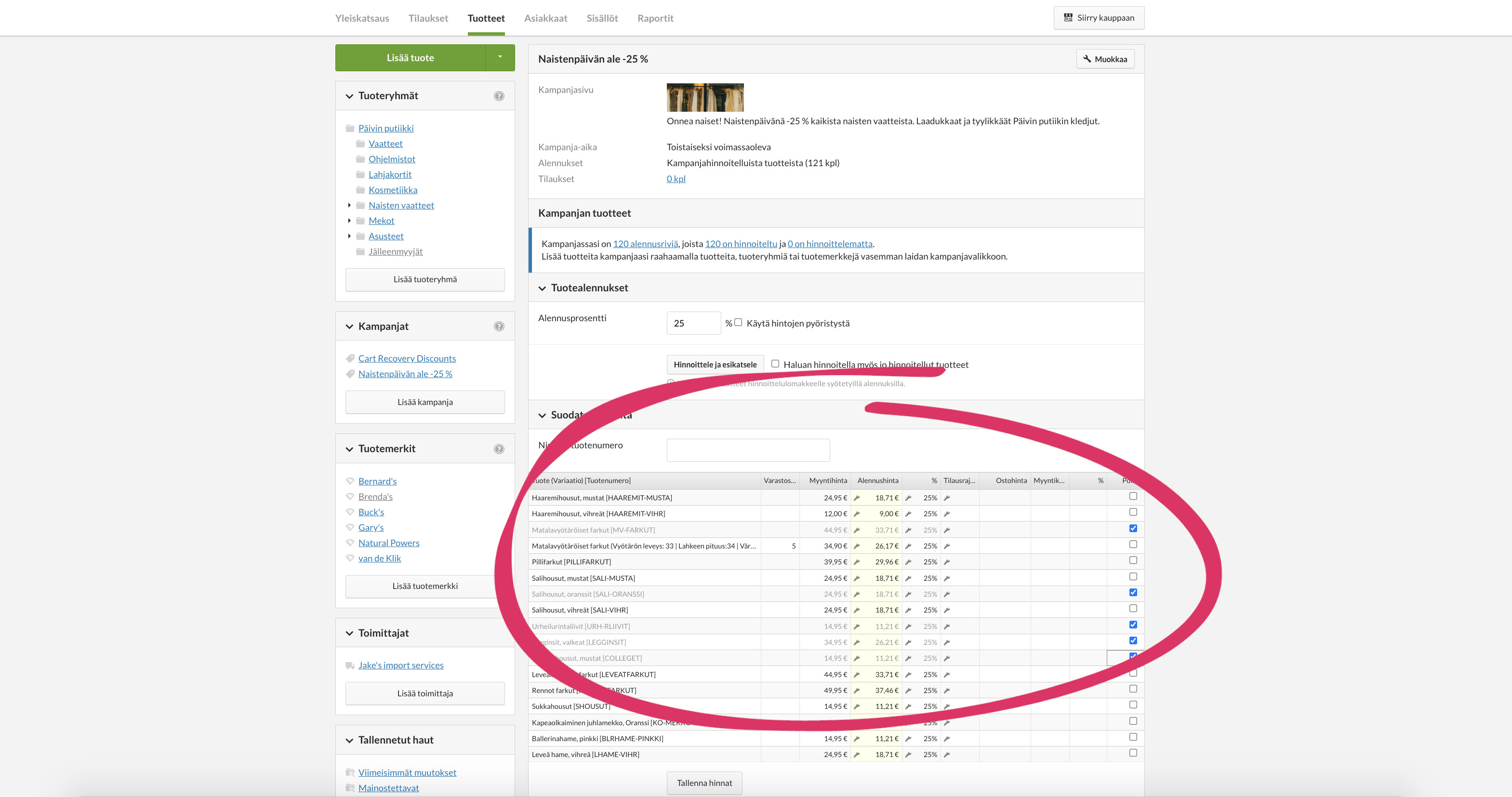The image size is (1512, 797).
Task: Check removal box for HAAREMIT-MUSTA row
Action: click(1133, 496)
